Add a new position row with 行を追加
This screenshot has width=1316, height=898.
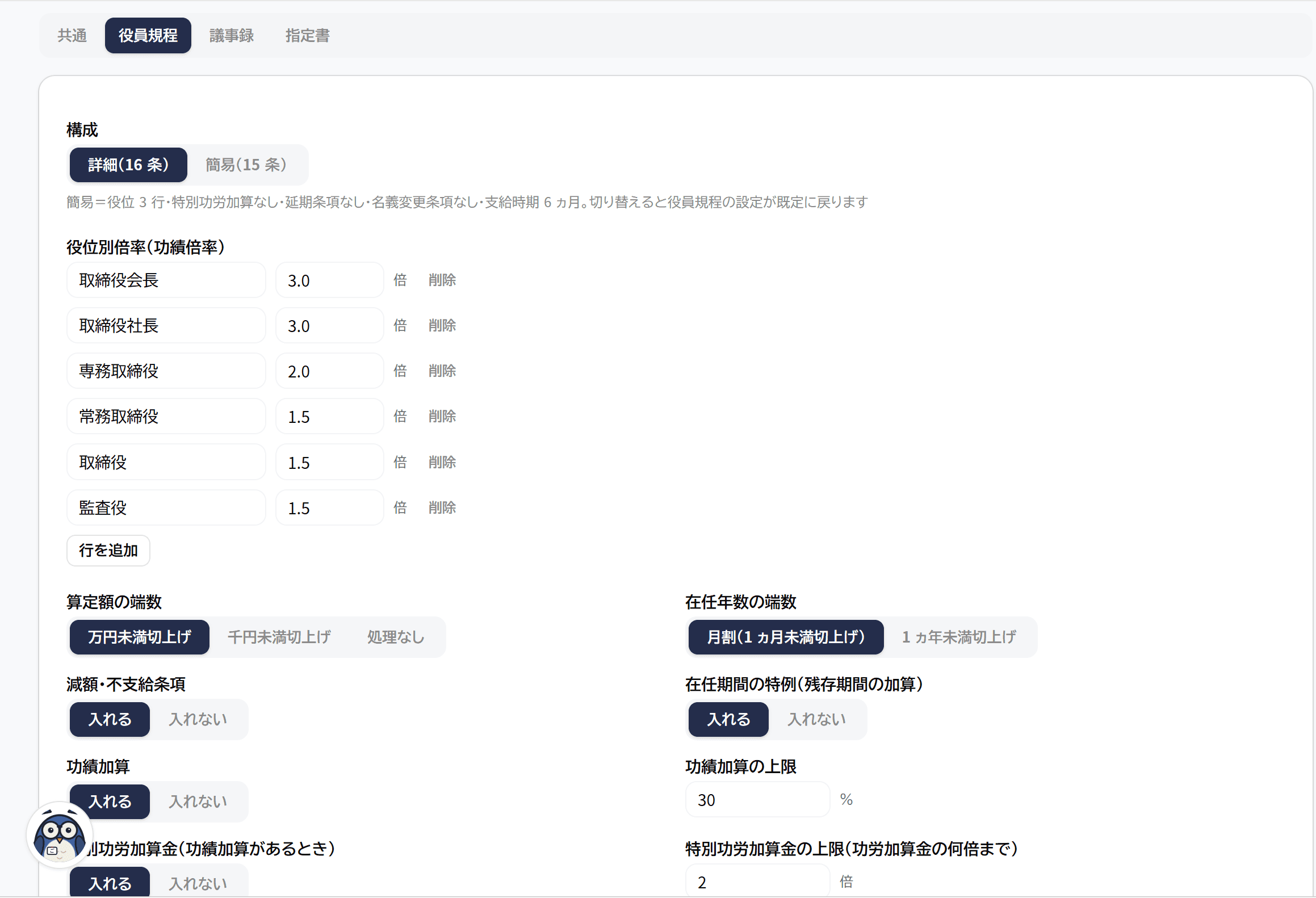pos(108,551)
